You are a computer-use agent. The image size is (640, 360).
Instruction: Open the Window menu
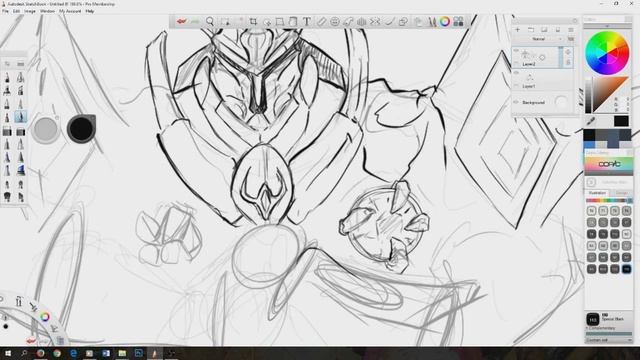click(x=47, y=11)
